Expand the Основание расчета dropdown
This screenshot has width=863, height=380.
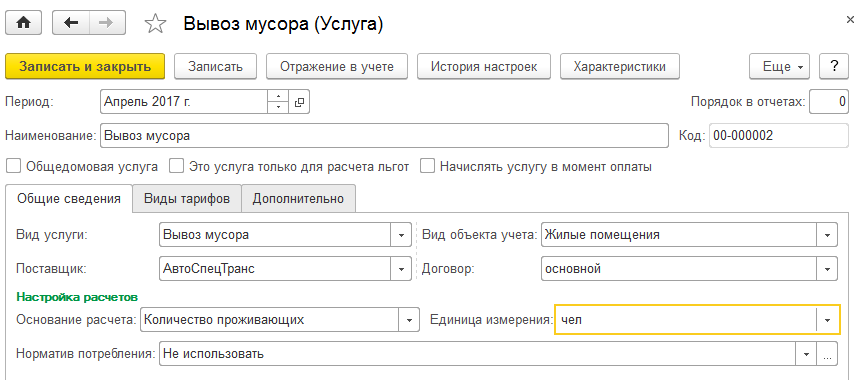(409, 319)
